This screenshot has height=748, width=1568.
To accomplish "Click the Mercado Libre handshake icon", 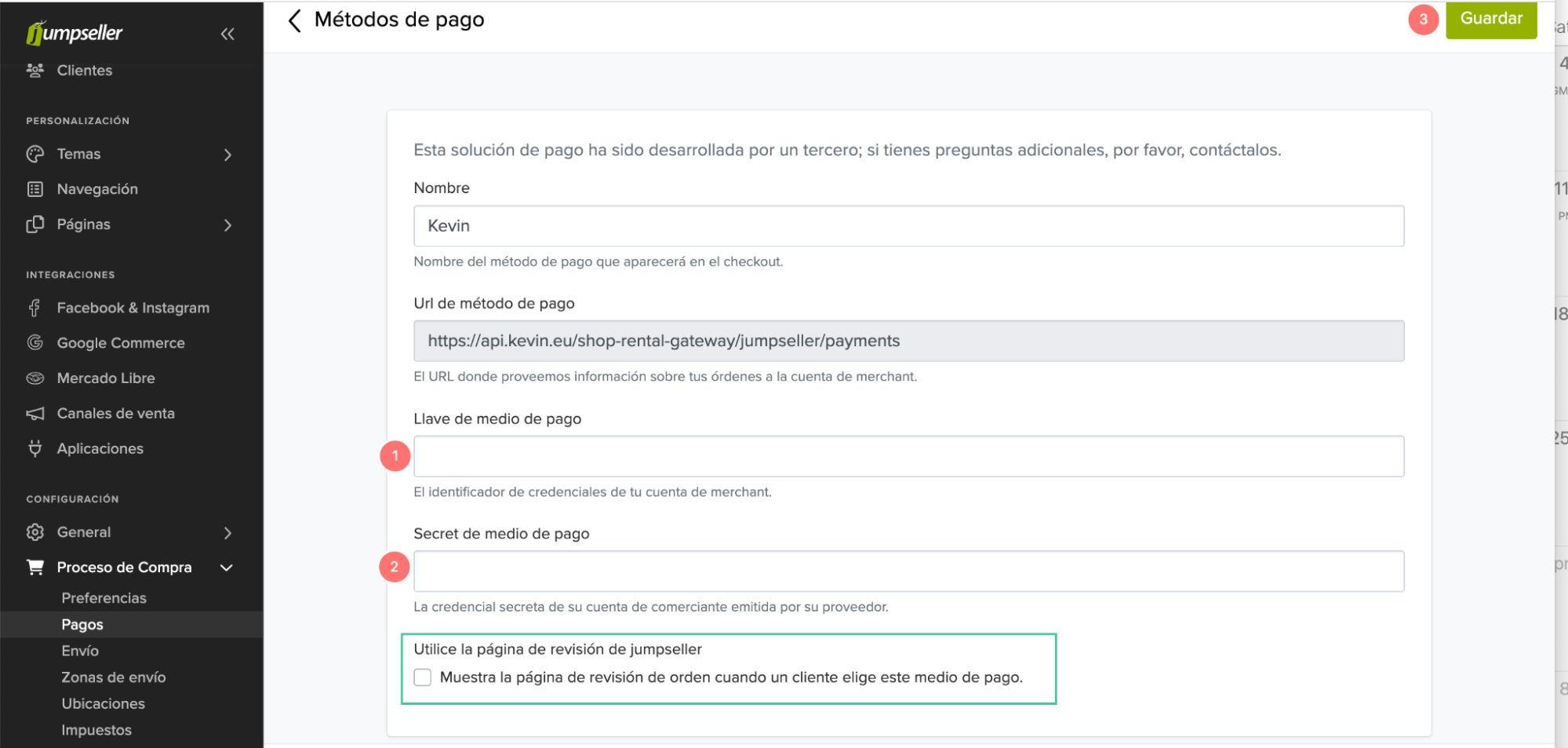I will 35,378.
